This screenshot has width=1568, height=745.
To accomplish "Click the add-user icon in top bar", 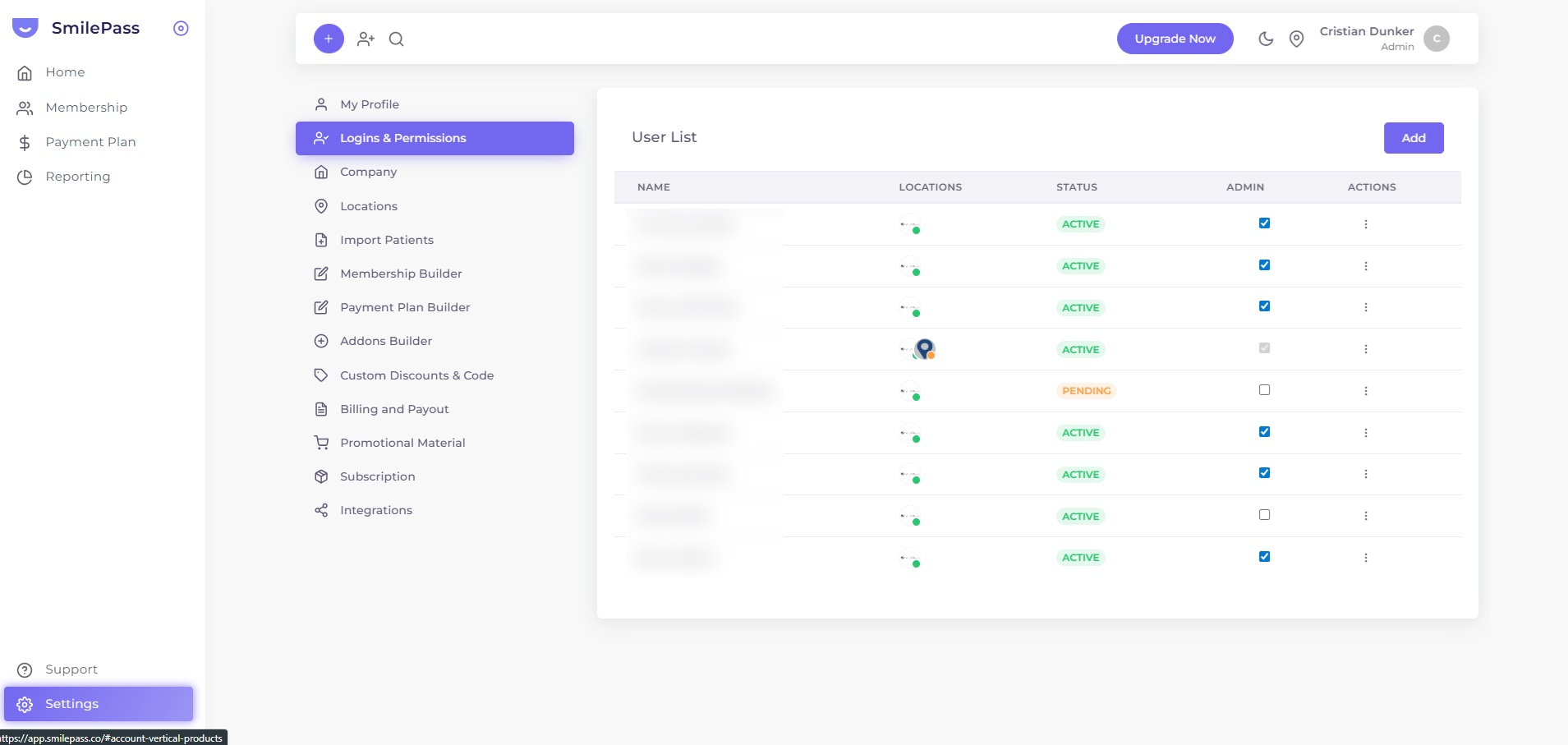I will tap(366, 39).
